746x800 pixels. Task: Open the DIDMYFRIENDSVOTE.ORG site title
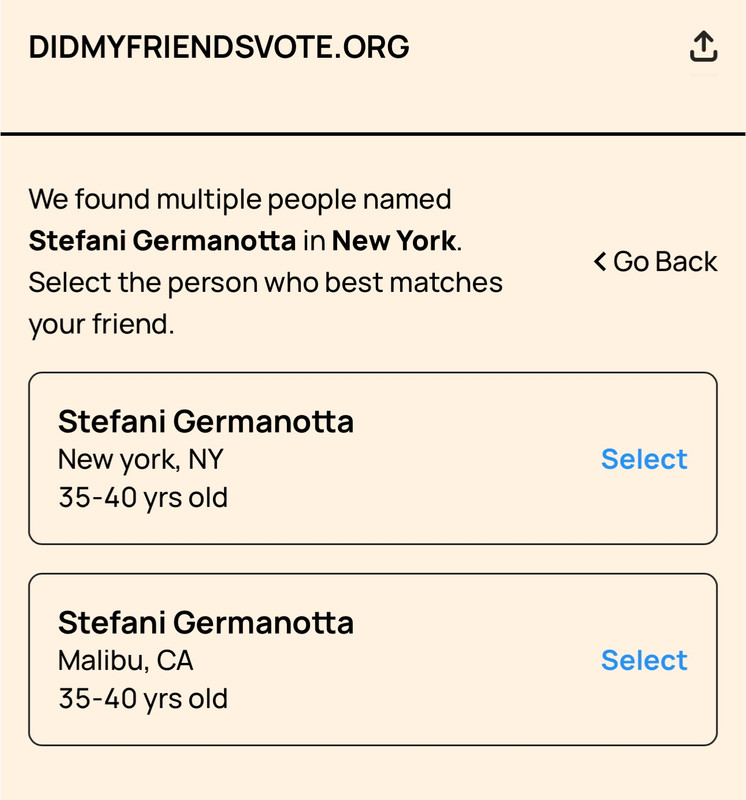219,47
